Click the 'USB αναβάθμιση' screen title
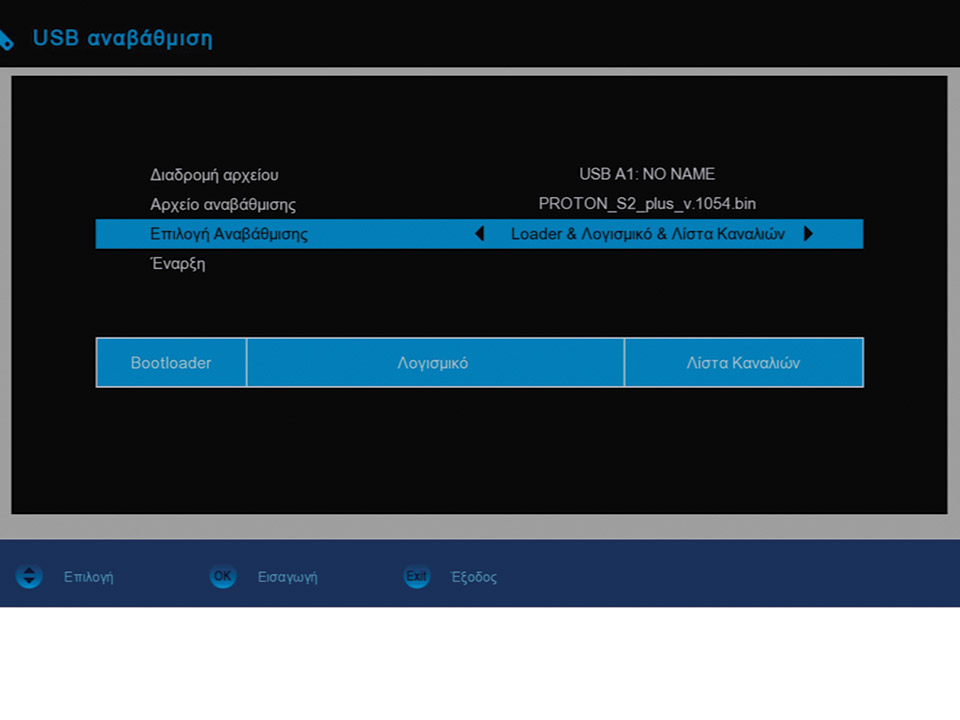The image size is (960, 720). tap(122, 39)
